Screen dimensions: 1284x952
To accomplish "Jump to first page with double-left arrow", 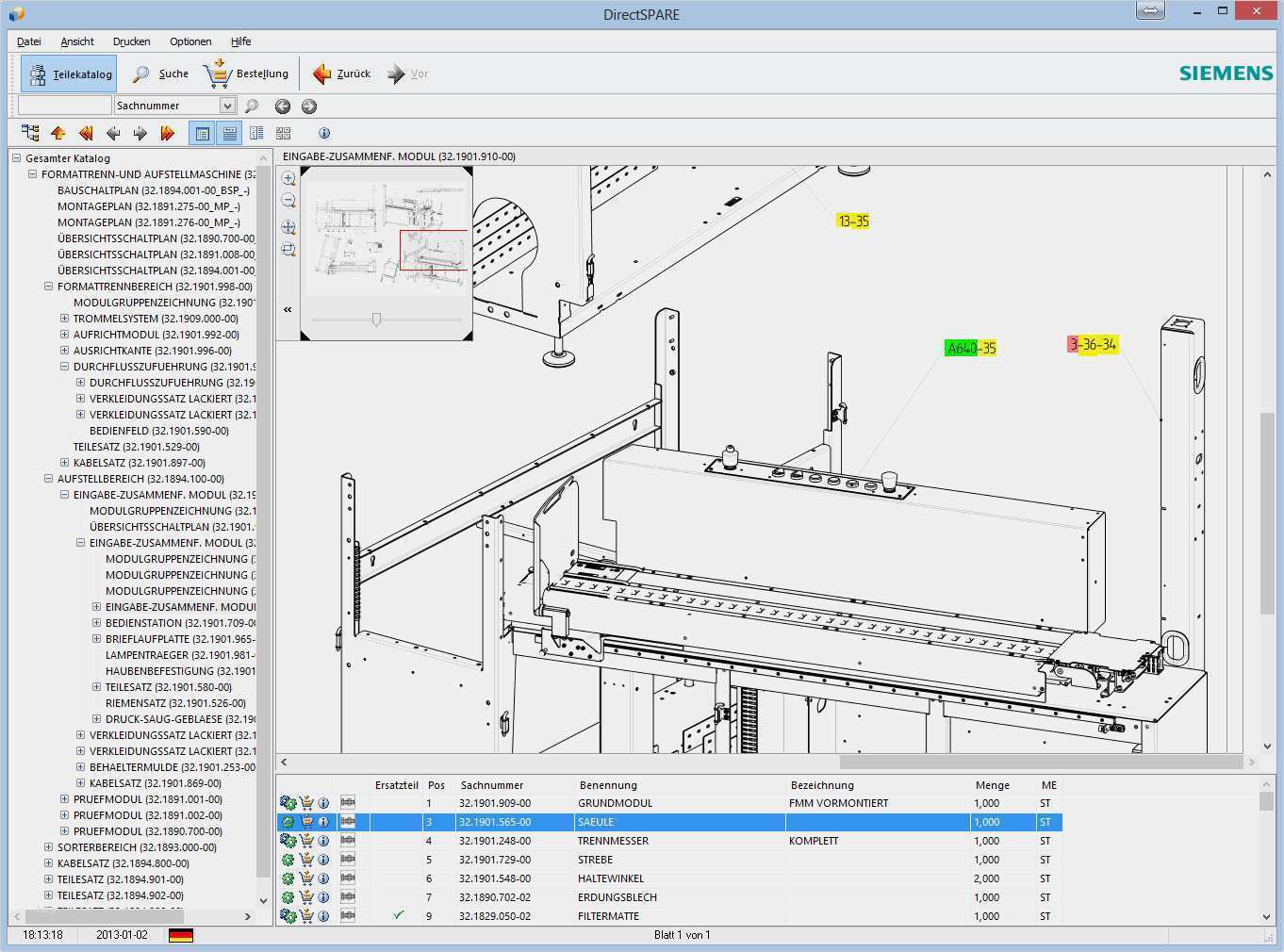I will coord(86,133).
